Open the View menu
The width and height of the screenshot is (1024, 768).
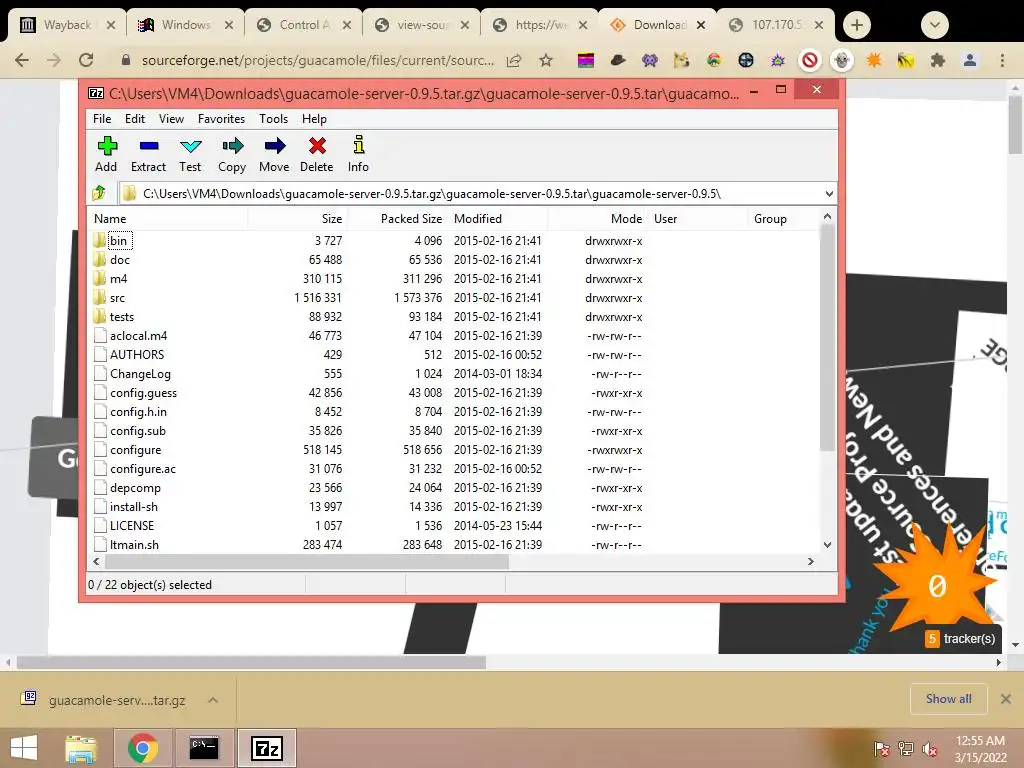click(x=171, y=119)
